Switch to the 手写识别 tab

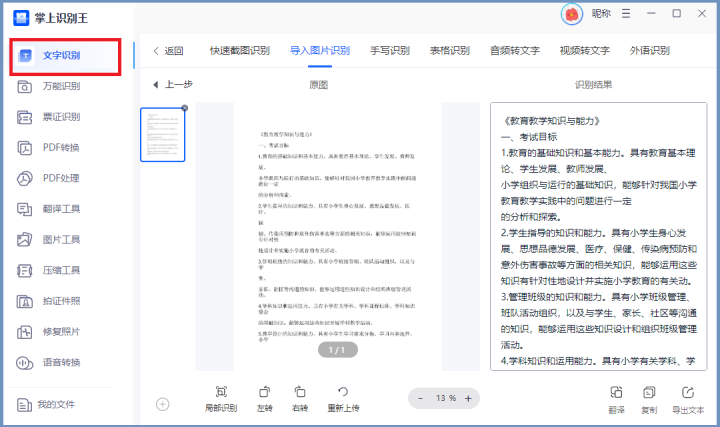390,51
